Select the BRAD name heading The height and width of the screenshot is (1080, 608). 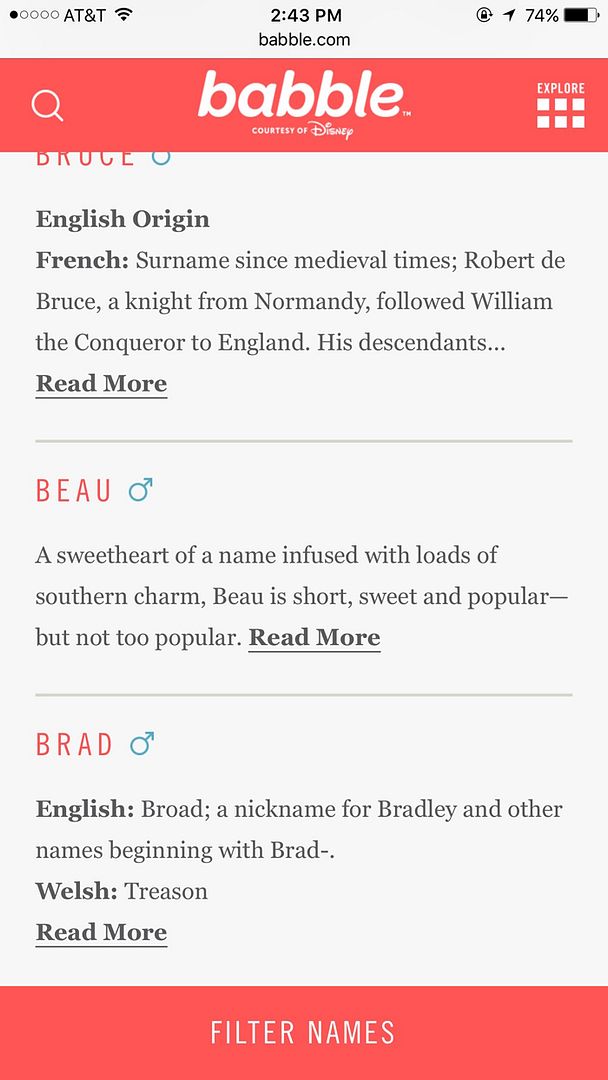(74, 745)
